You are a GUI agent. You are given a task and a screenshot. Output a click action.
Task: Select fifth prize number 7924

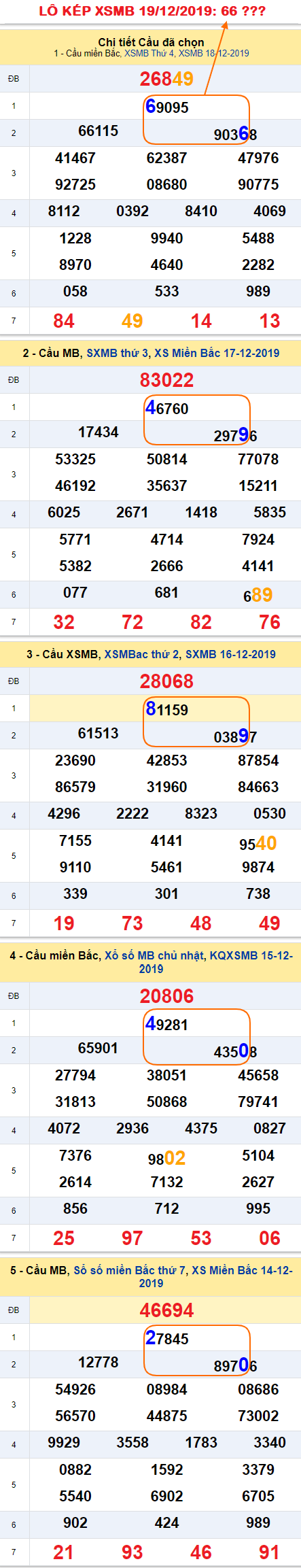[258, 540]
